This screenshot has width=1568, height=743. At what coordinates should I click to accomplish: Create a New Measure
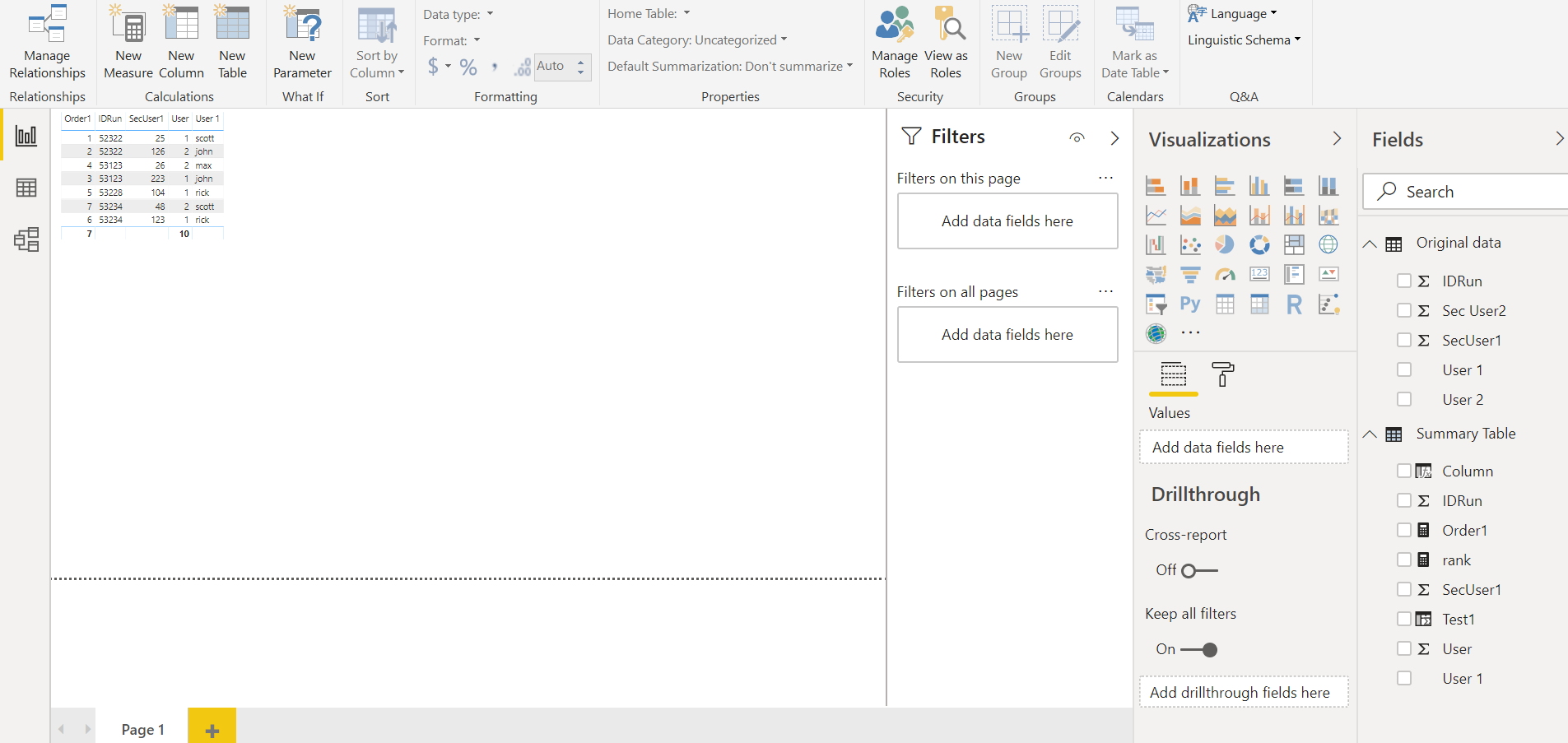click(128, 43)
